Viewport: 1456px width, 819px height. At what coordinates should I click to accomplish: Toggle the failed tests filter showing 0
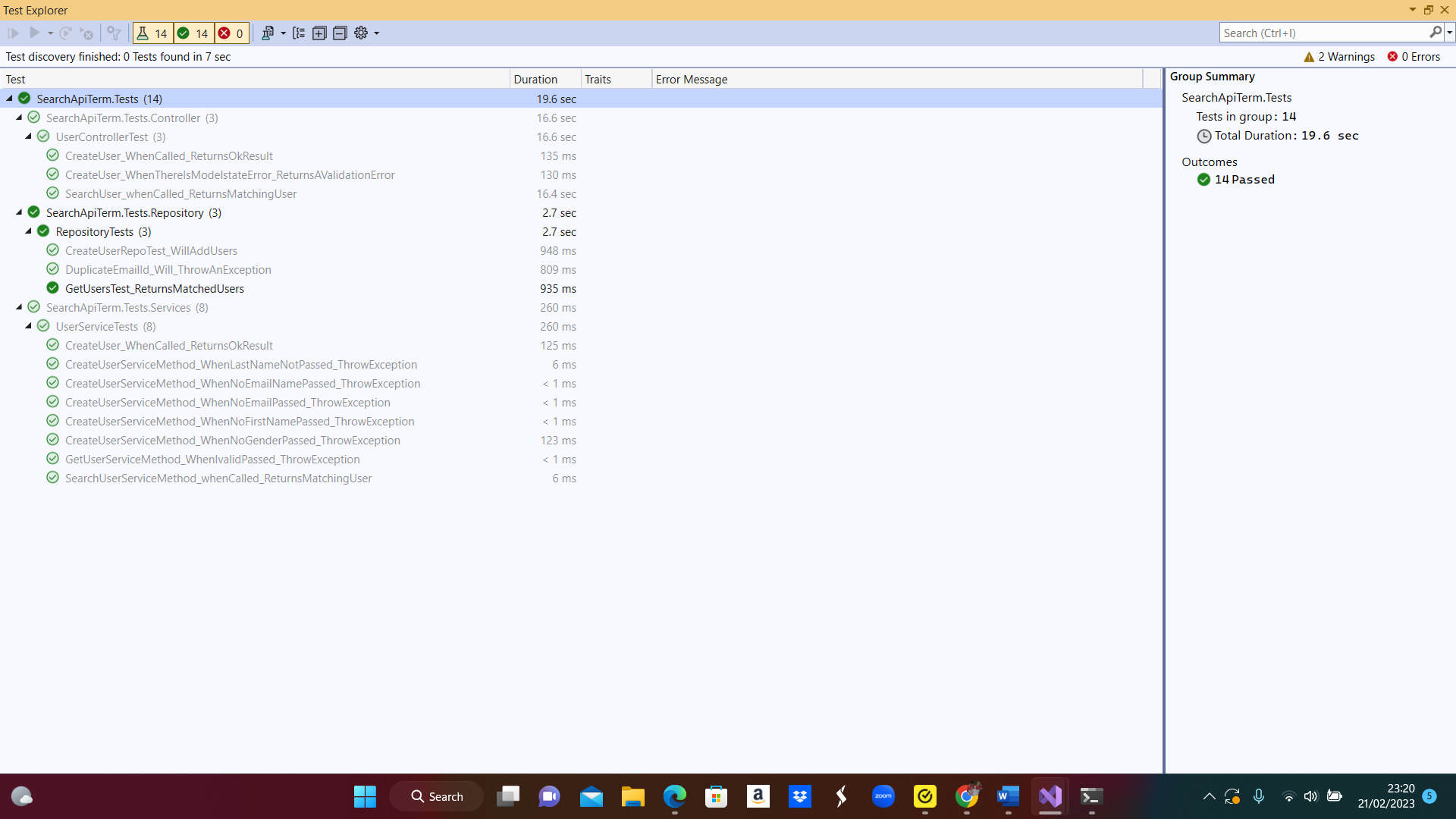click(231, 33)
